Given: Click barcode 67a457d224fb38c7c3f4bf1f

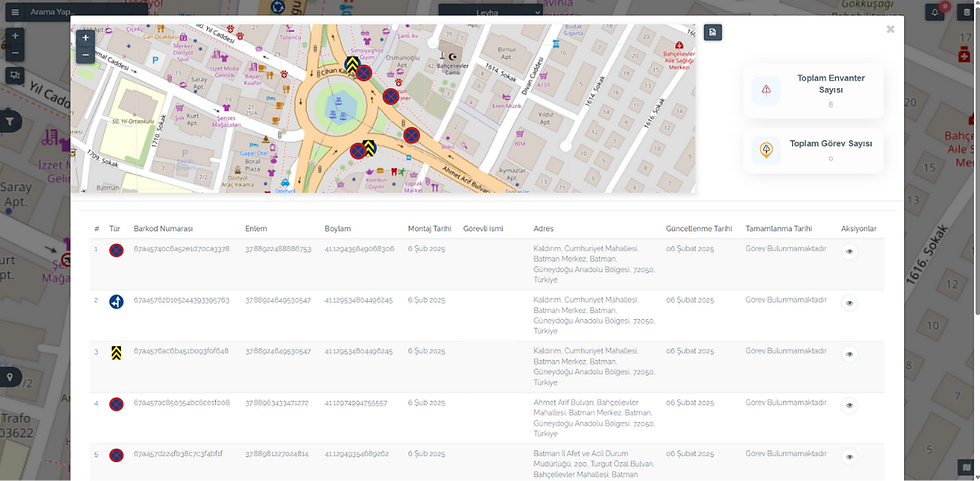Looking at the screenshot, I should 178,454.
